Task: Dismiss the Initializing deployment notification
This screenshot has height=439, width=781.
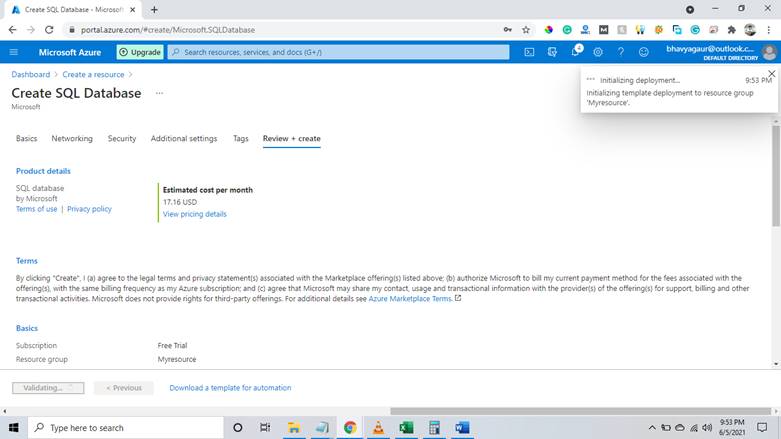Action: tap(772, 74)
